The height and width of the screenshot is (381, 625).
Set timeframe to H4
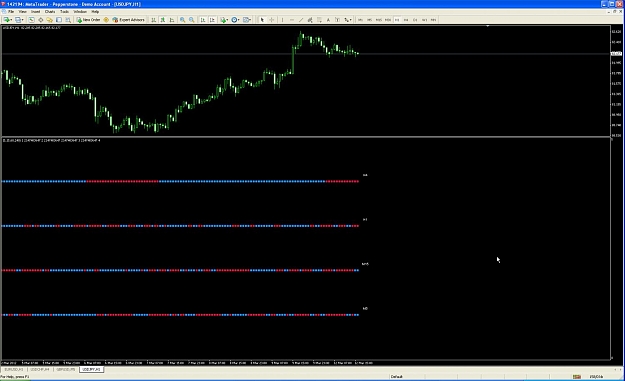click(406, 20)
